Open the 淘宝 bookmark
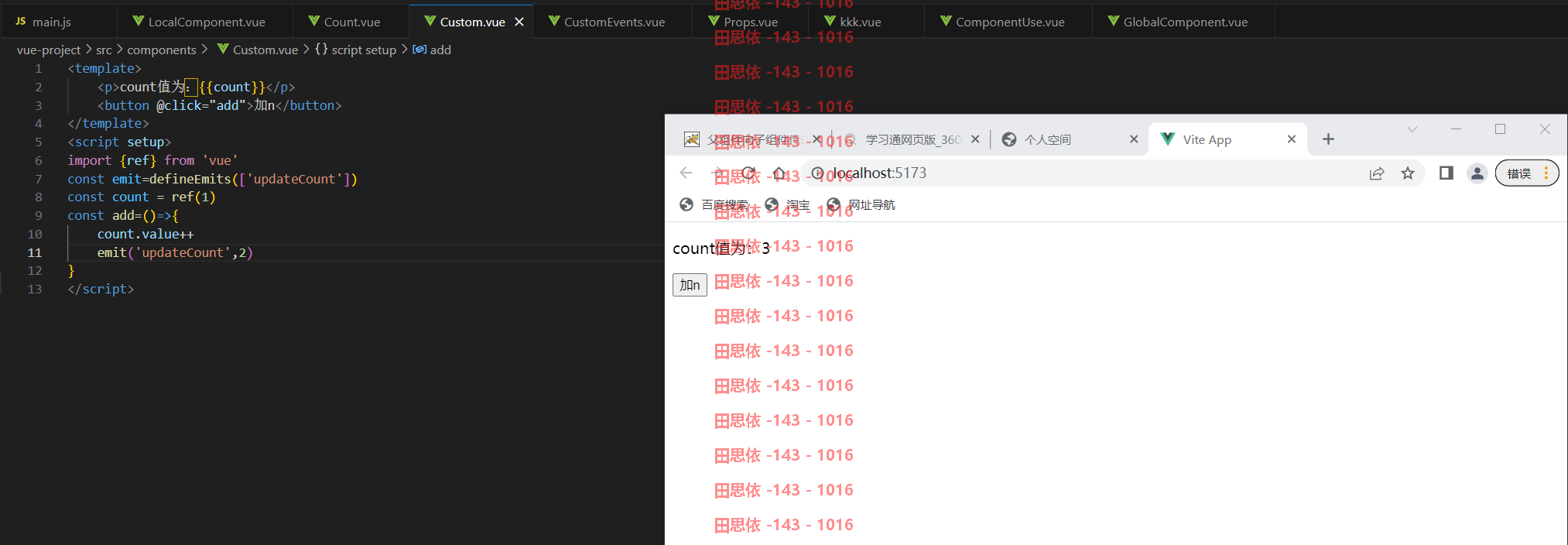Screen dimensions: 1568x545 pyautogui.click(x=788, y=204)
